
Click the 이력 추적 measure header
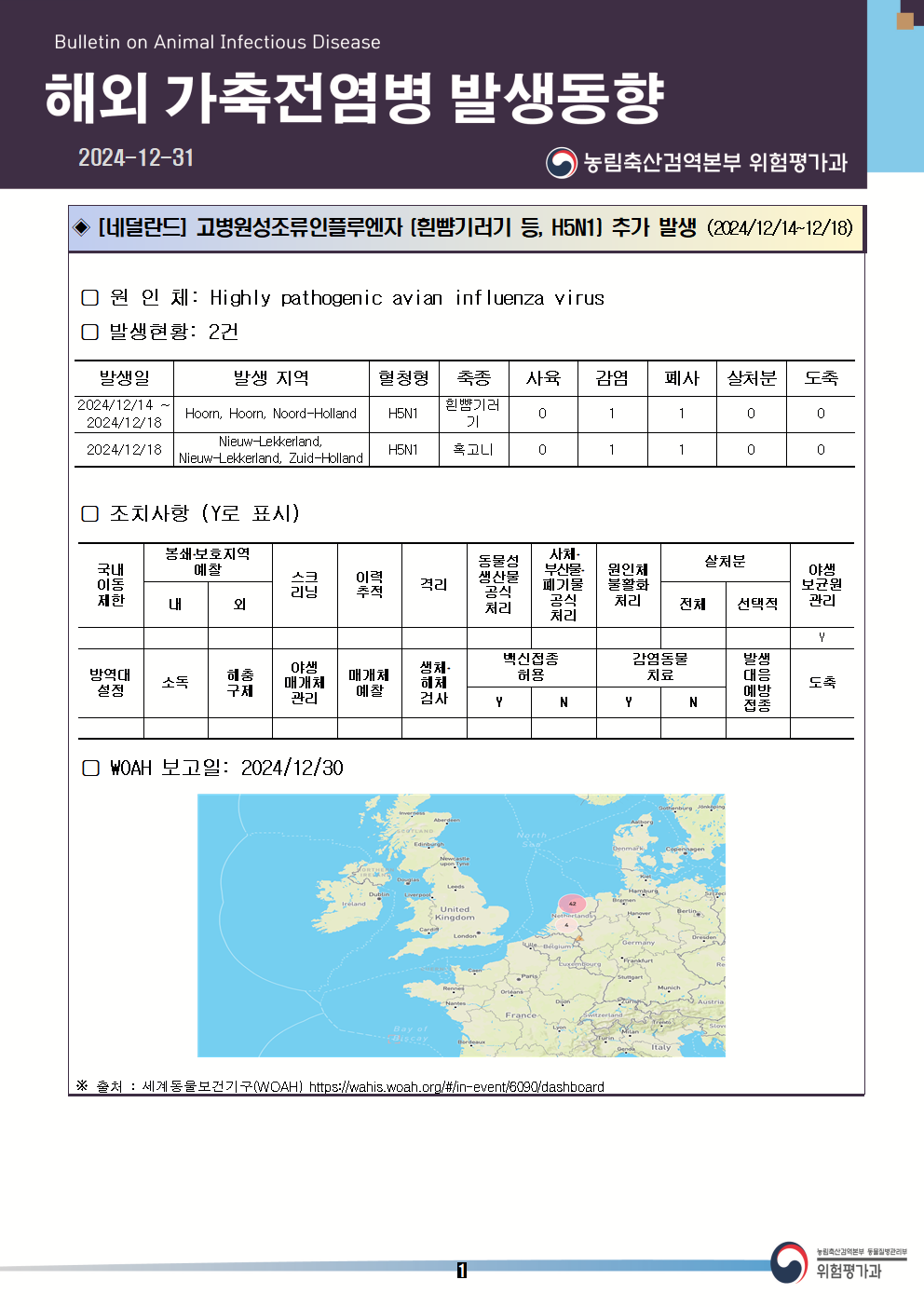coord(370,585)
